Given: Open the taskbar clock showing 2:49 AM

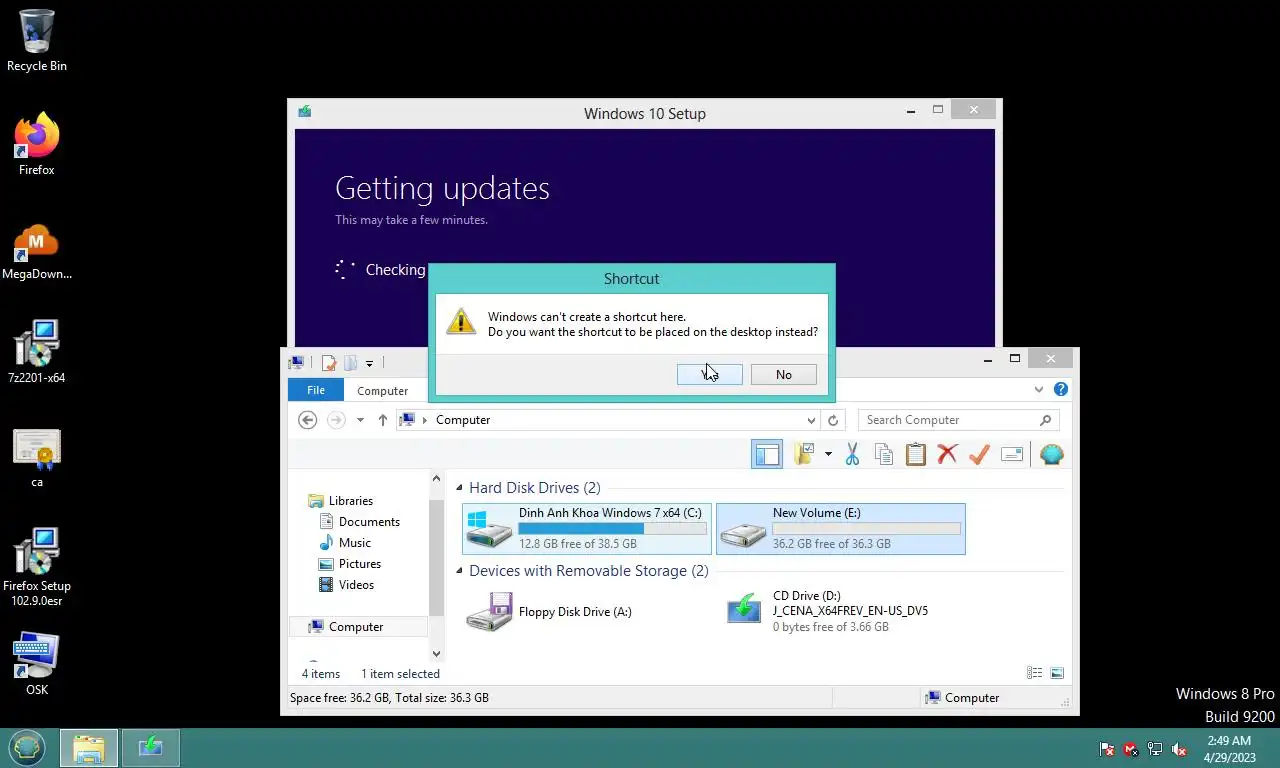Looking at the screenshot, I should (x=1229, y=749).
